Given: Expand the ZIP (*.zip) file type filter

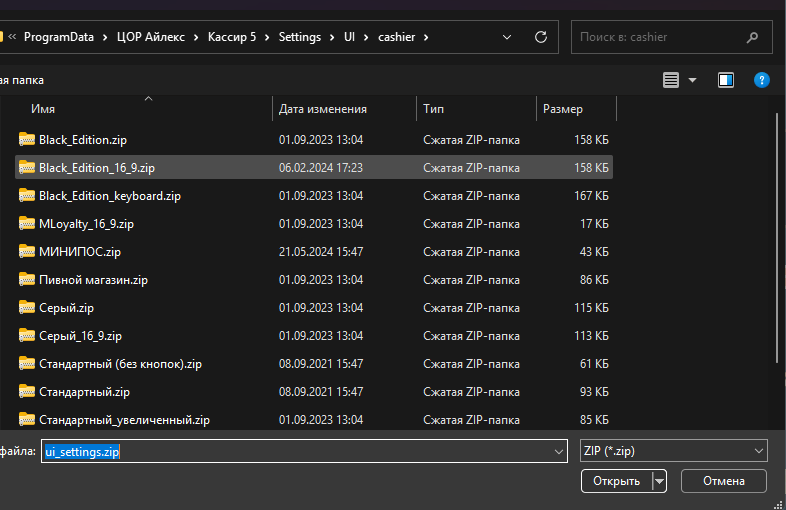Looking at the screenshot, I should pyautogui.click(x=758, y=451).
